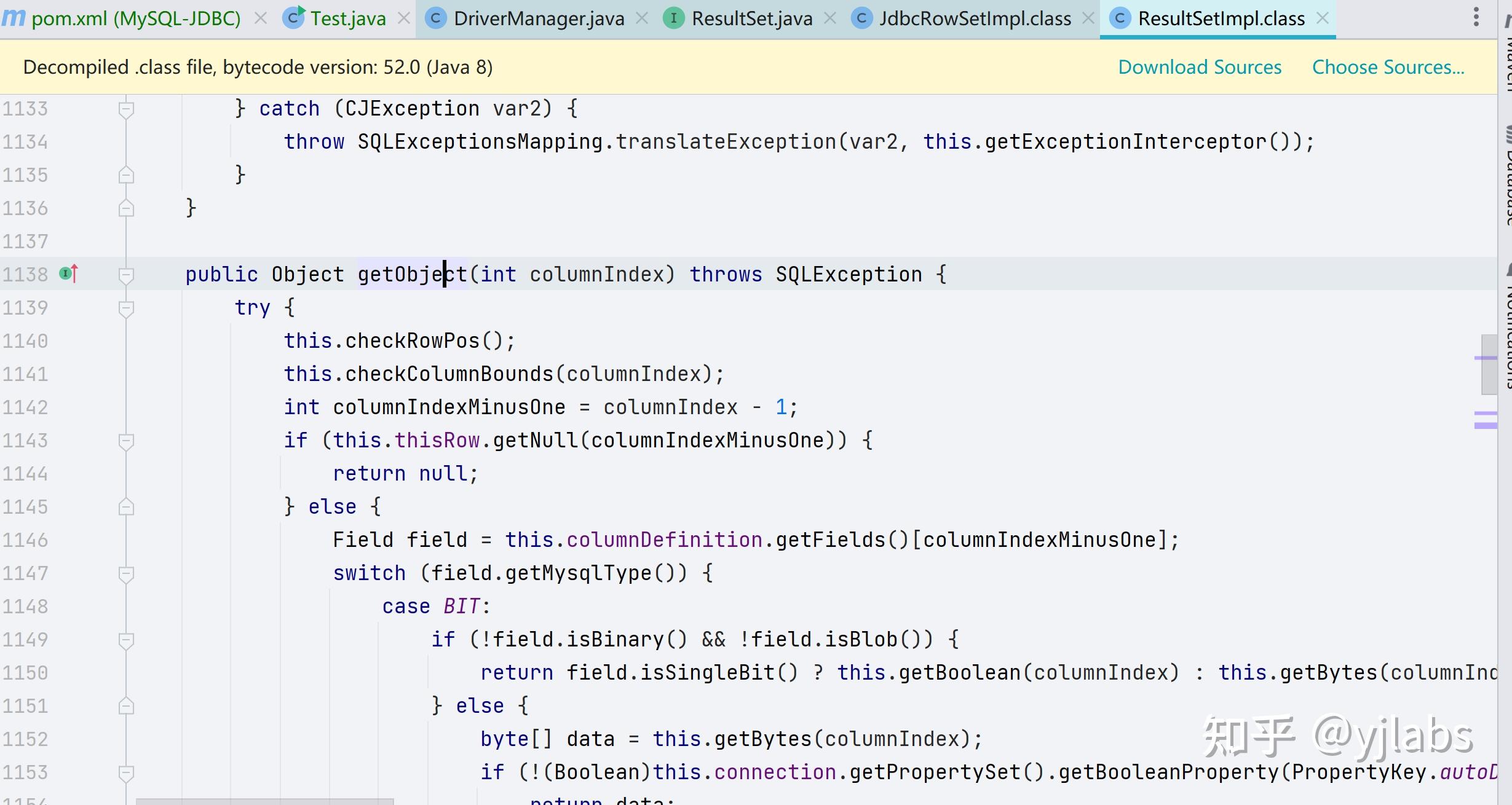This screenshot has width=1512, height=805.
Task: Collapse the if fold at line 1153
Action: [x=126, y=773]
